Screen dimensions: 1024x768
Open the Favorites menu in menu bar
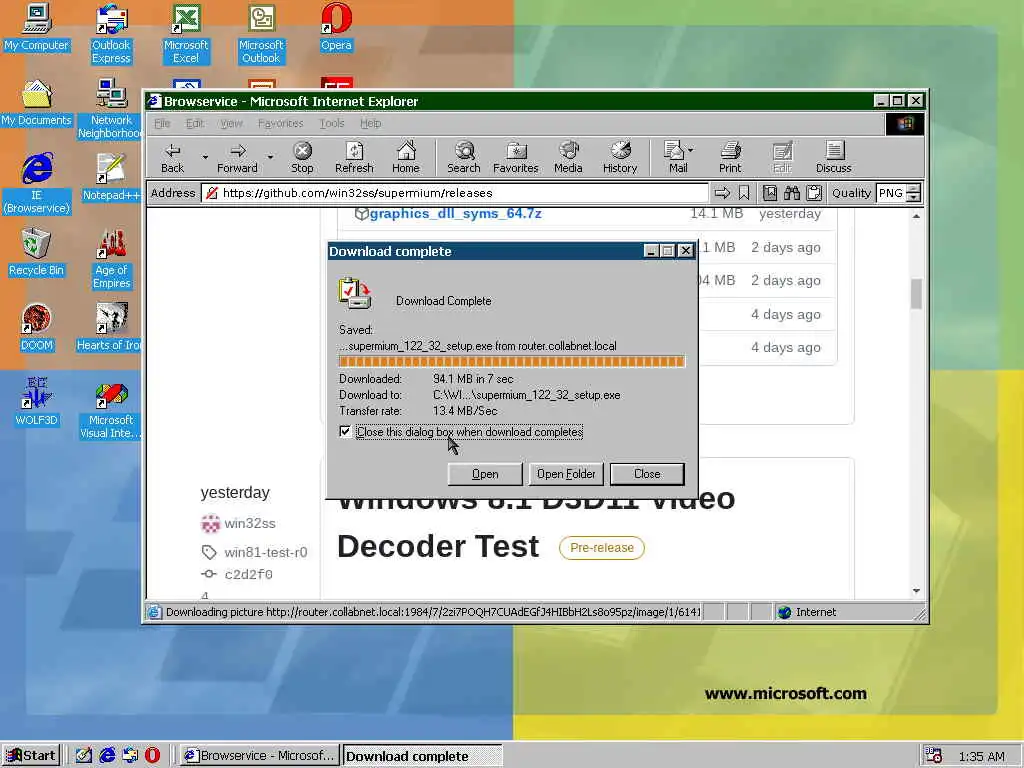pos(281,123)
